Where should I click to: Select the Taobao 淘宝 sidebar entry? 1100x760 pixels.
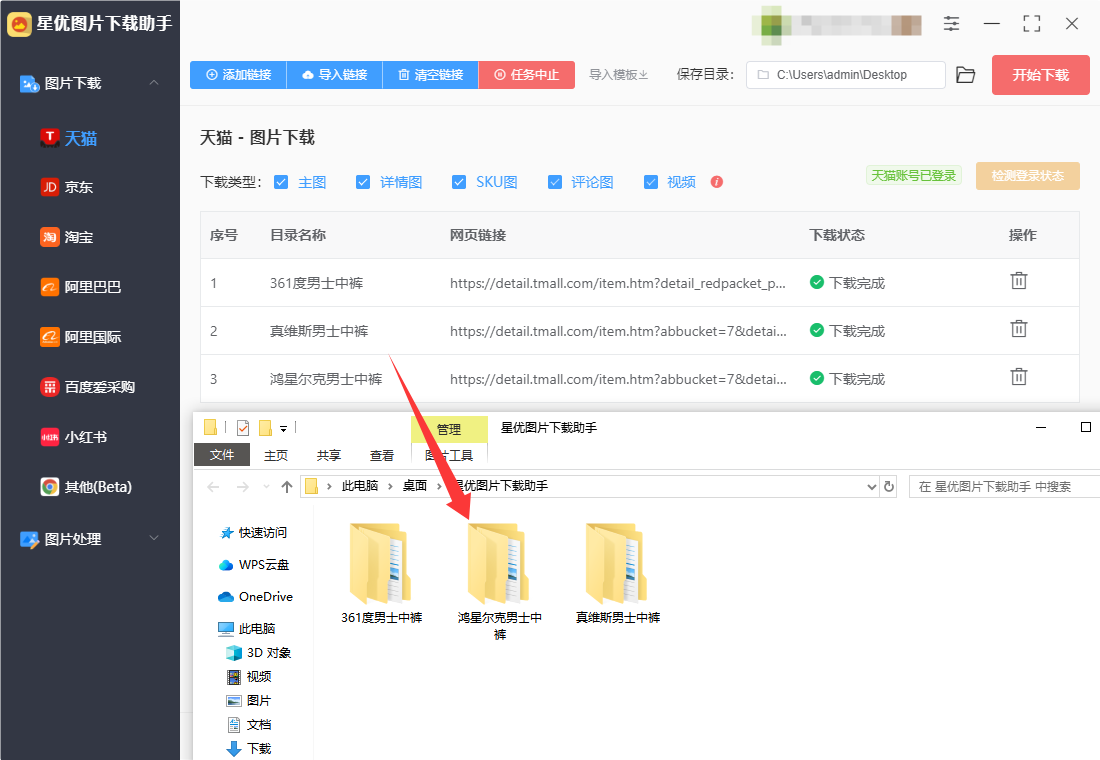(x=67, y=237)
